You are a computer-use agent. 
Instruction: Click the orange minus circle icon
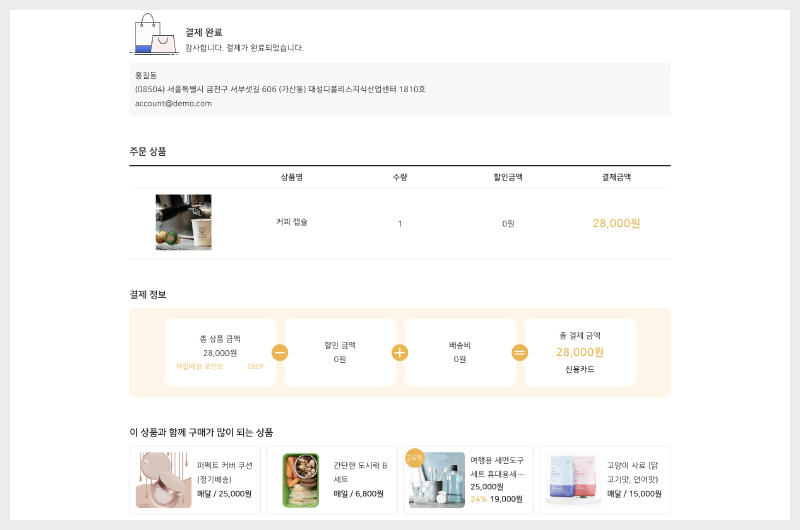280,352
